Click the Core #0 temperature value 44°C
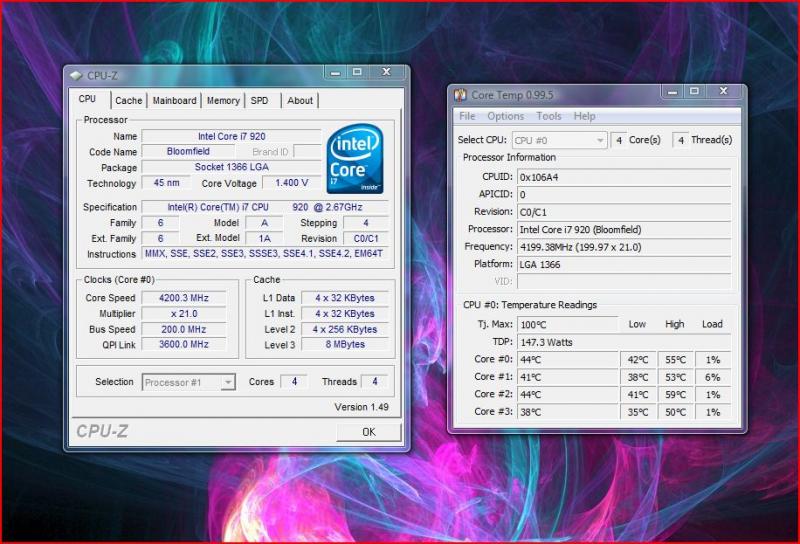This screenshot has width=800, height=544. point(567,360)
